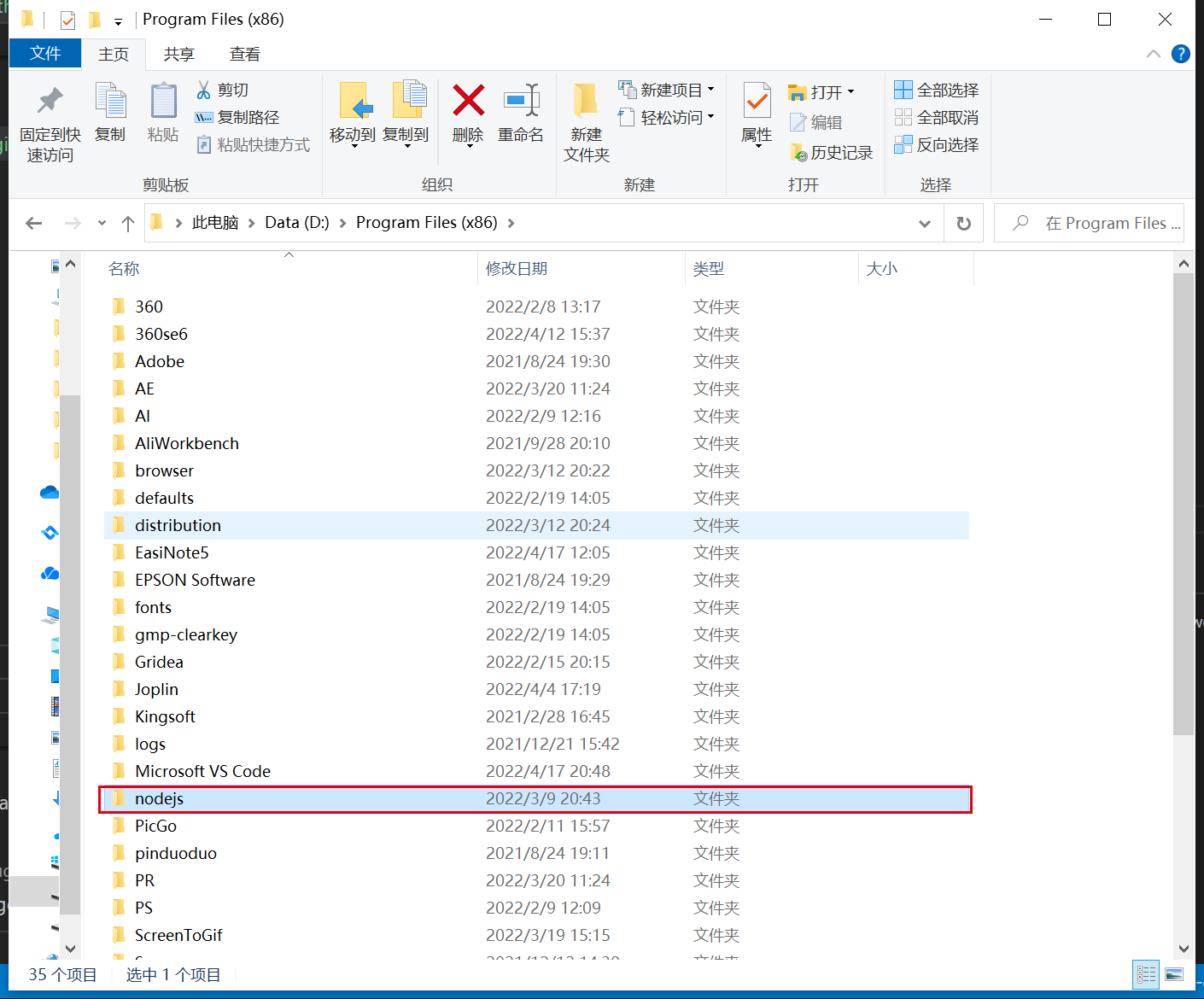Select the EPSON Software folder
Screen dimensions: 1204x999
pyautogui.click(x=535, y=580)
